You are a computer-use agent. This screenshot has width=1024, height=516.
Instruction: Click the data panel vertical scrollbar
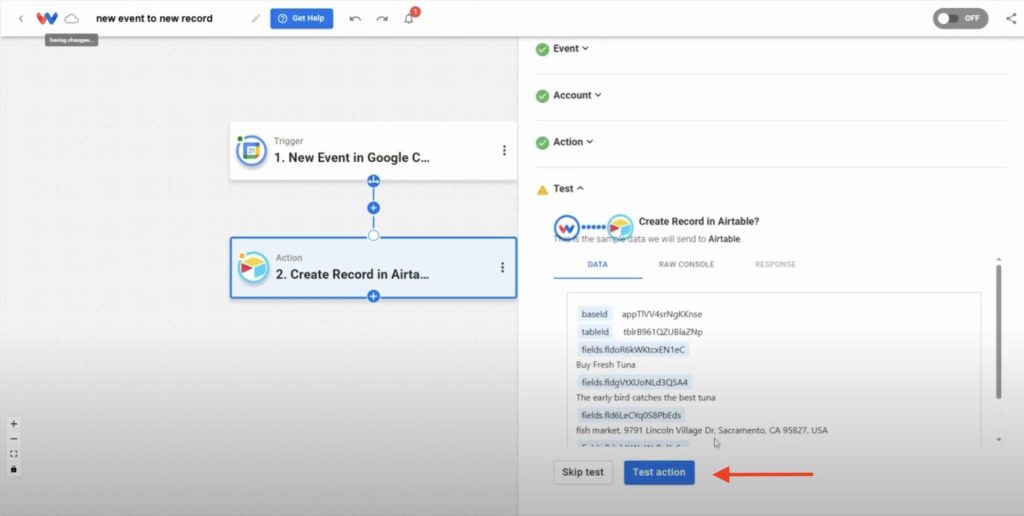[998, 331]
